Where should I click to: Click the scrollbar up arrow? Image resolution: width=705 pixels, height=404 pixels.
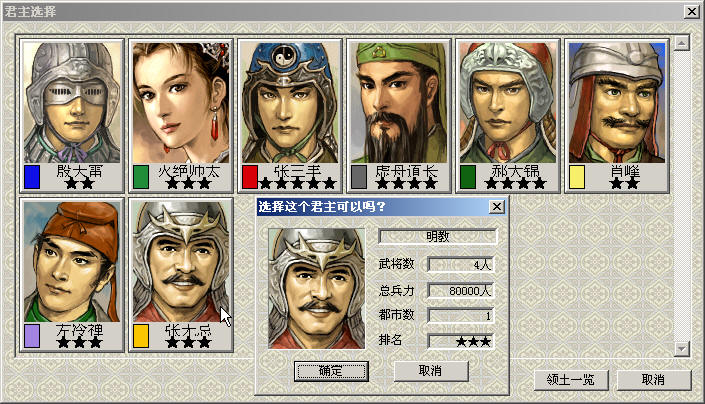[x=682, y=43]
